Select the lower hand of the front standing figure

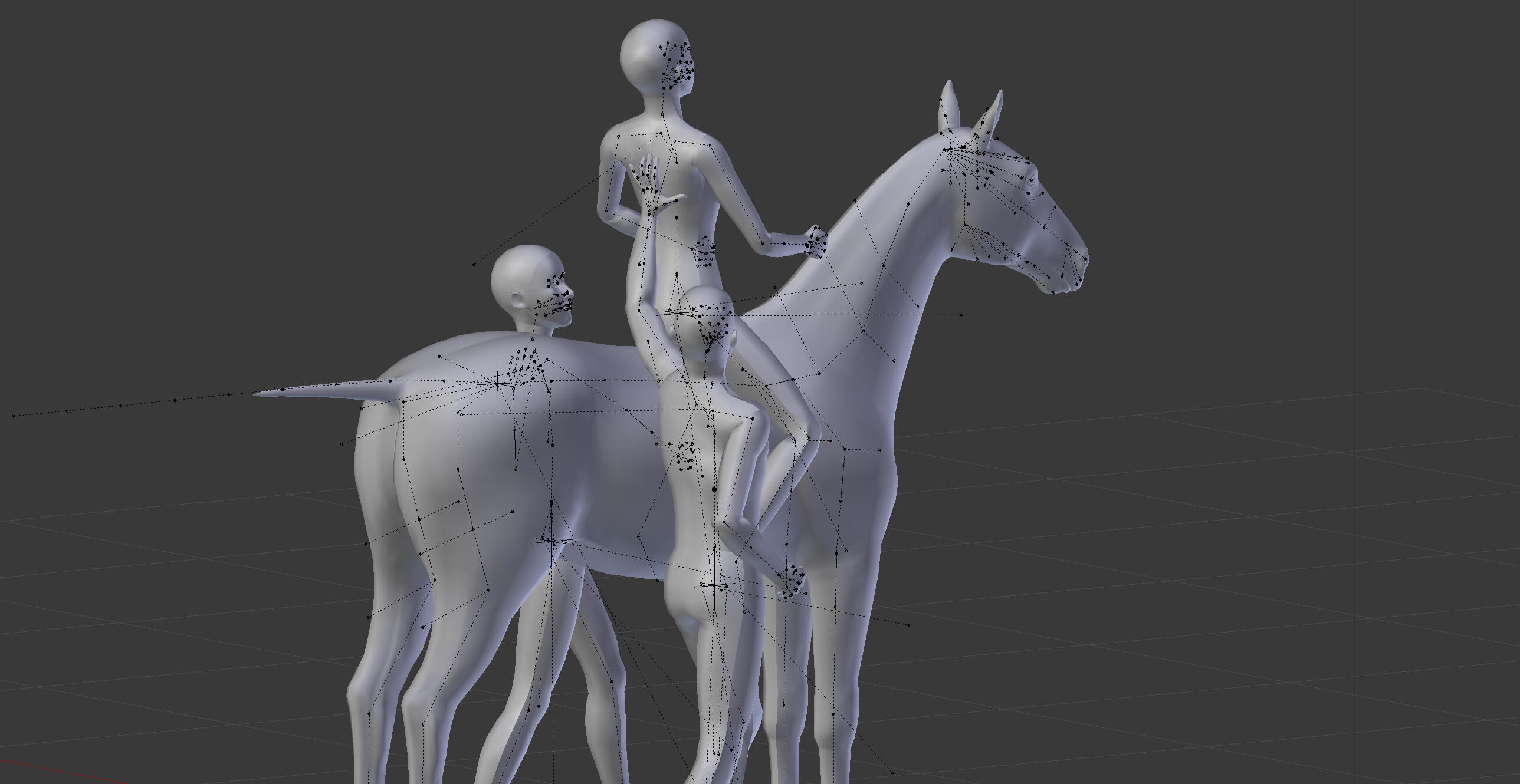(x=792, y=581)
